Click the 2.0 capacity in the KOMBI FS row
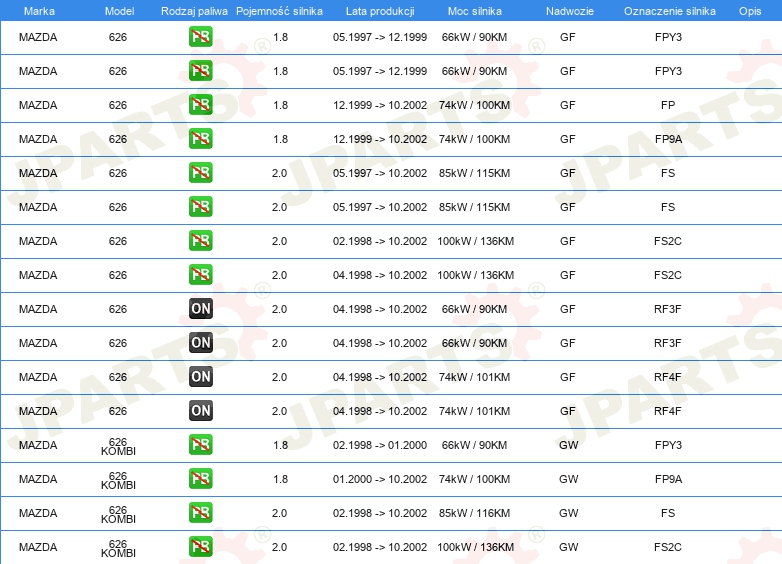 point(279,513)
